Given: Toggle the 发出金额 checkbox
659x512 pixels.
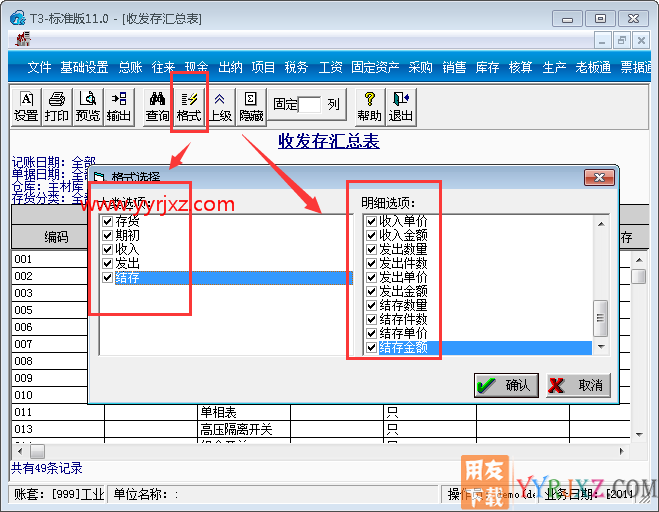Looking at the screenshot, I should 371,291.
